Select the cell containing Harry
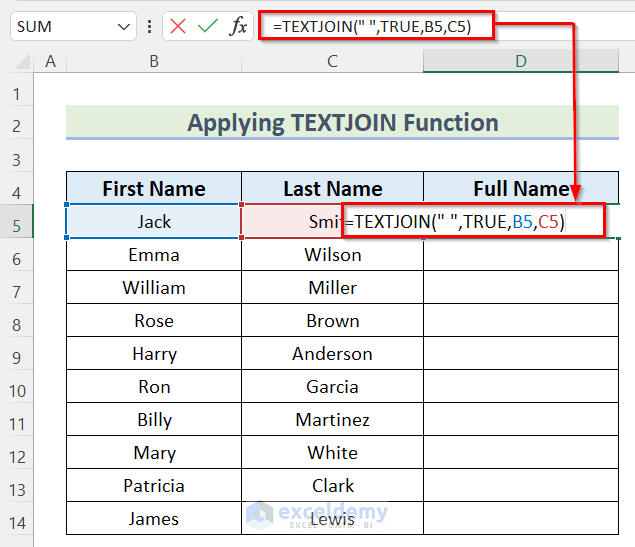The width and height of the screenshot is (635, 547). pos(154,354)
